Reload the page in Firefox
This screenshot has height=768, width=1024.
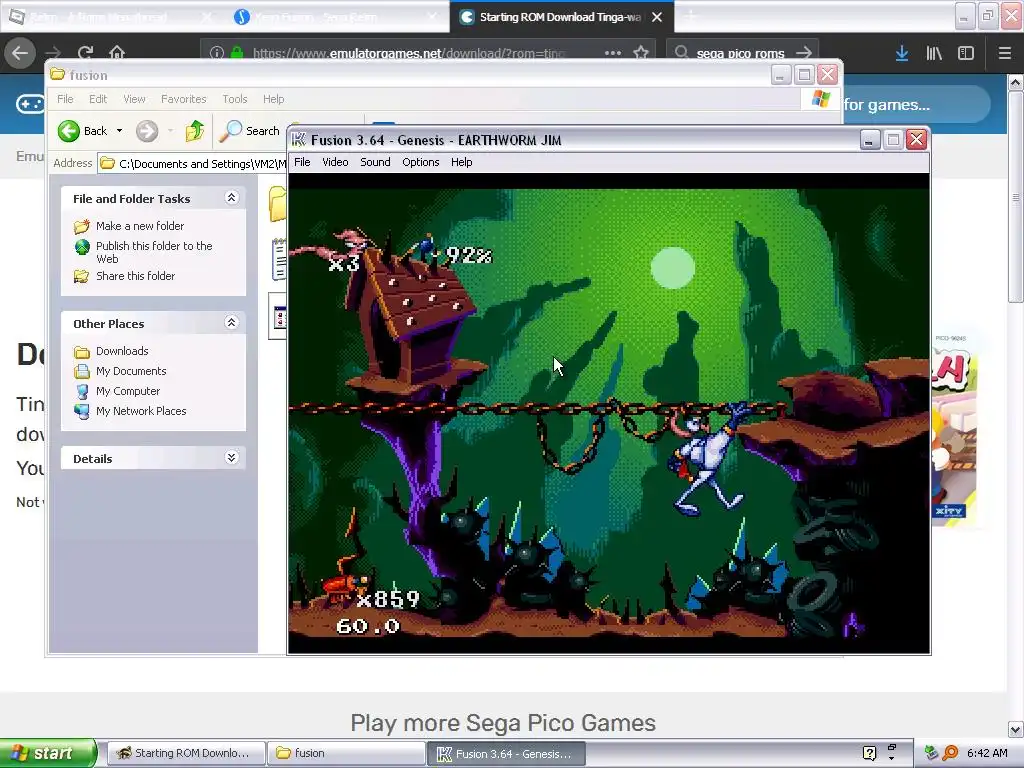click(x=85, y=52)
